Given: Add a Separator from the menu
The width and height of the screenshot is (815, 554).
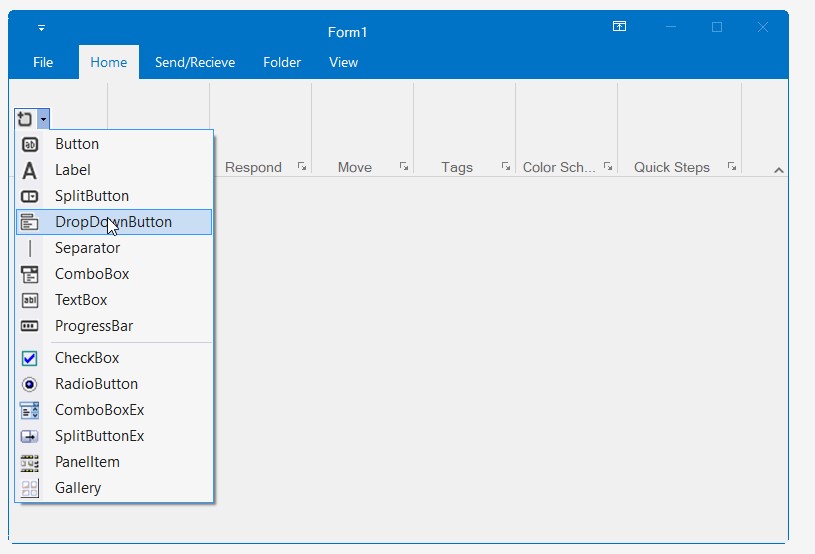Looking at the screenshot, I should 114,248.
